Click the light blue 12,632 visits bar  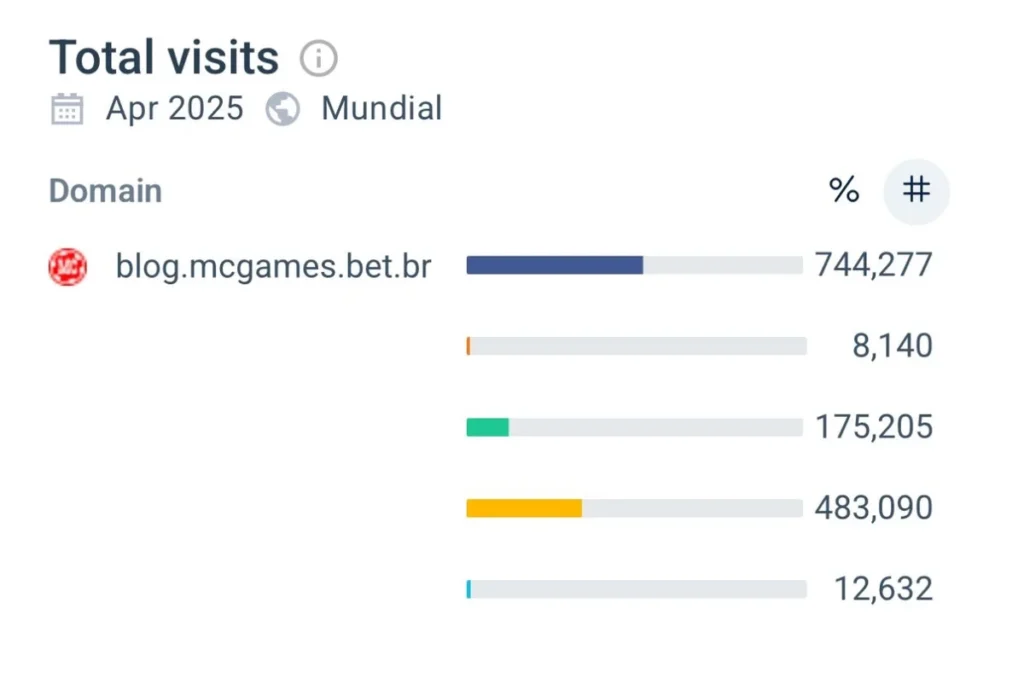pyautogui.click(x=468, y=589)
